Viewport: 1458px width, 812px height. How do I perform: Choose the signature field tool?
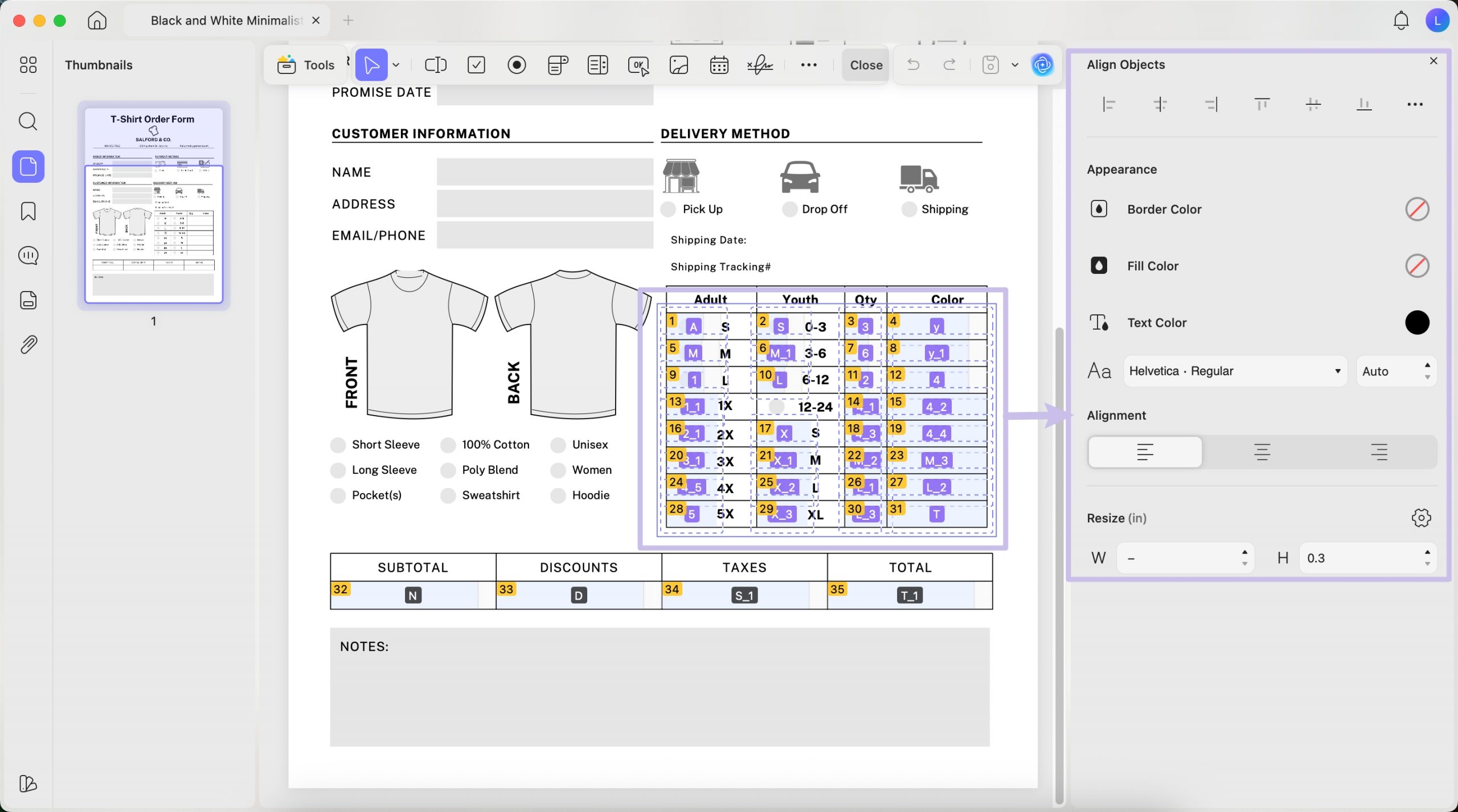pyautogui.click(x=760, y=65)
